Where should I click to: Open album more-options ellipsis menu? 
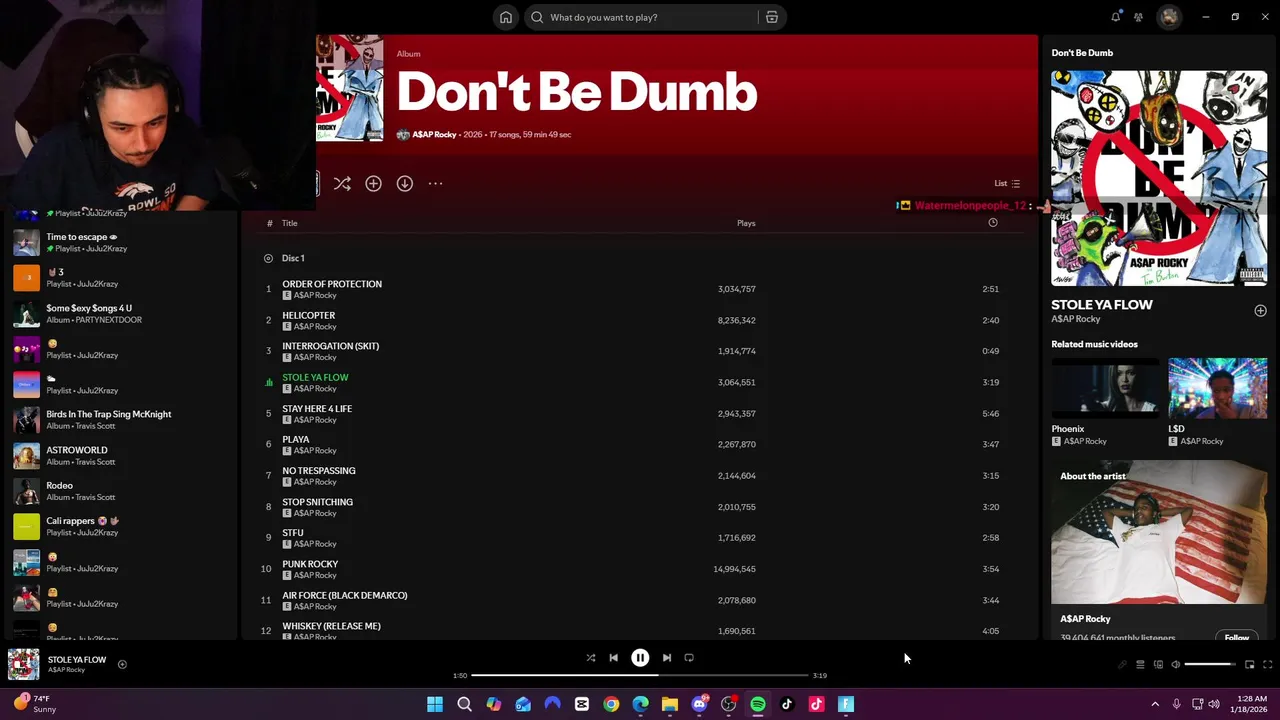pyautogui.click(x=435, y=184)
